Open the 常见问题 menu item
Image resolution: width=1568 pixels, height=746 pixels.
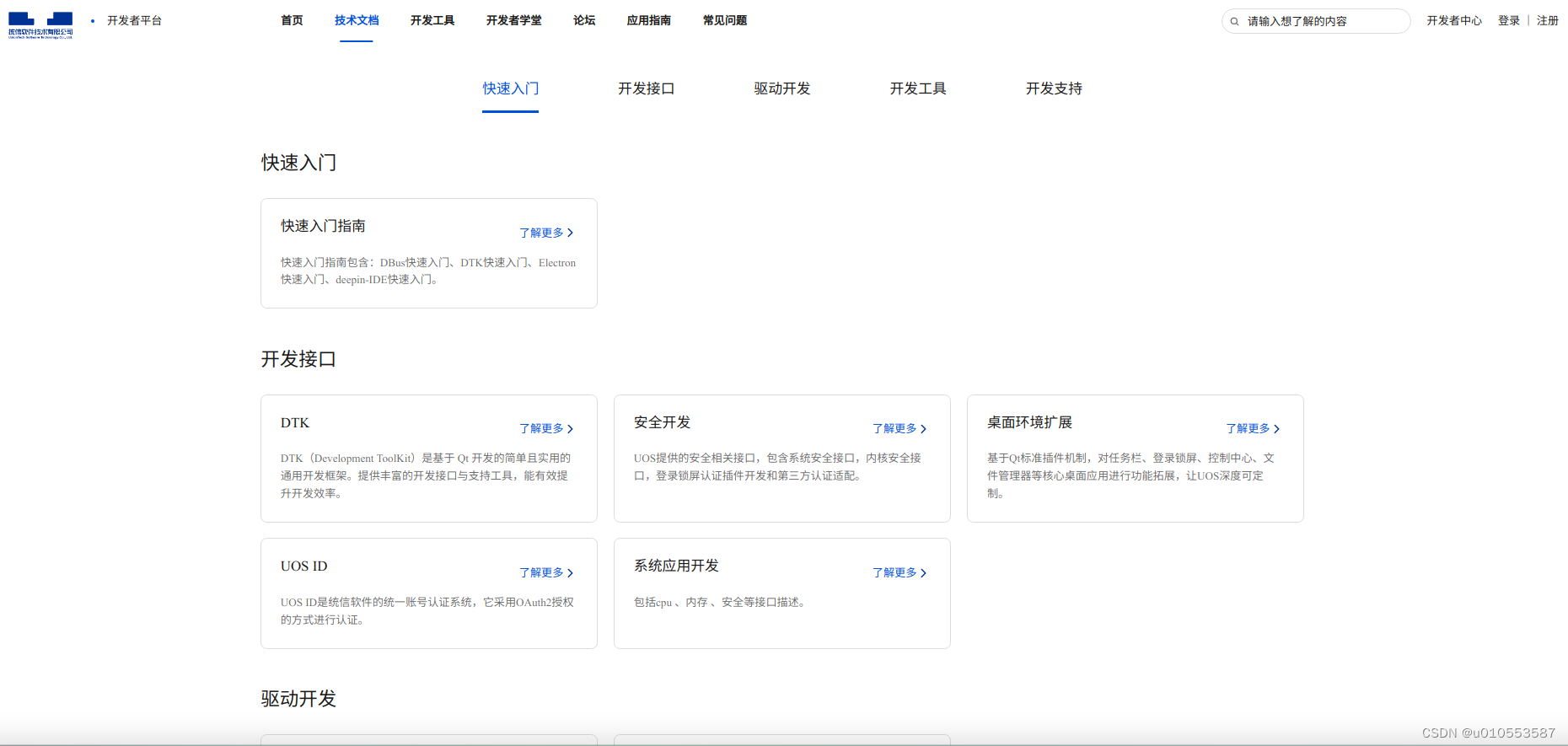(725, 20)
